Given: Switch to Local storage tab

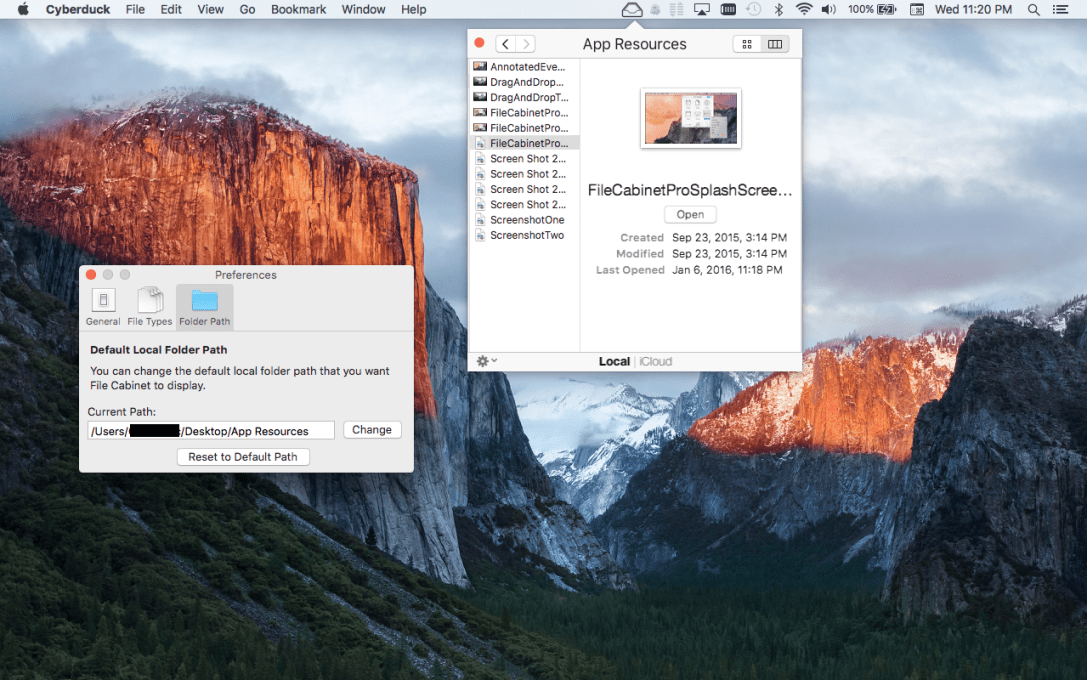Looking at the screenshot, I should (x=614, y=361).
